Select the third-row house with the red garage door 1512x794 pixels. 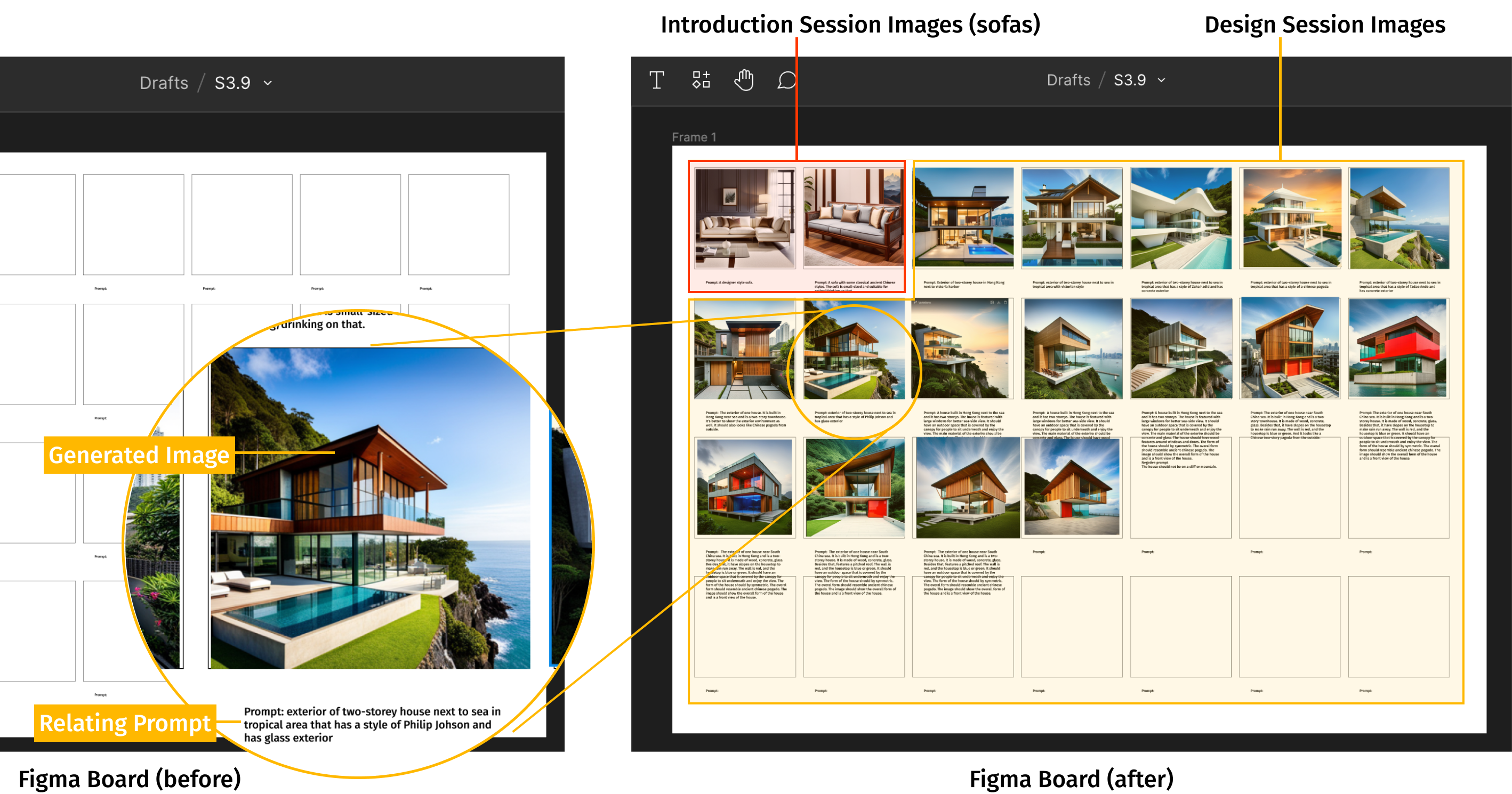click(855, 487)
